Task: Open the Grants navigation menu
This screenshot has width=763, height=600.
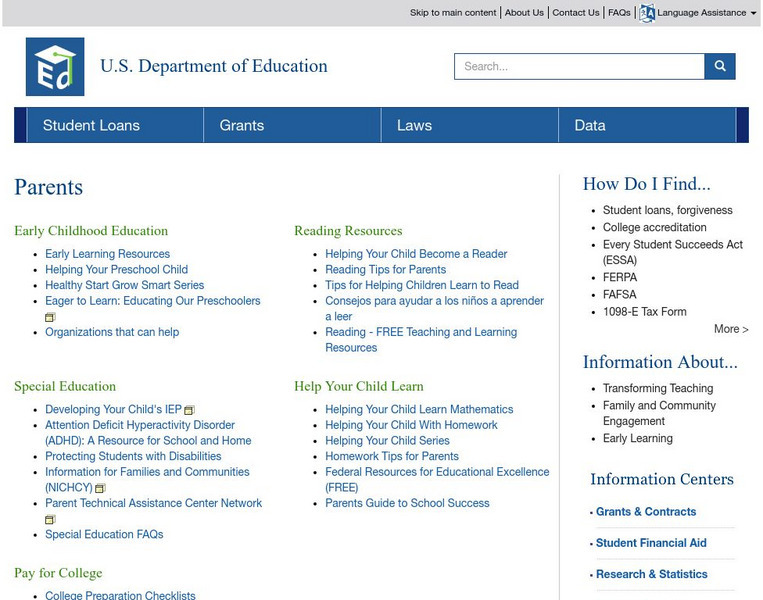Action: click(292, 125)
